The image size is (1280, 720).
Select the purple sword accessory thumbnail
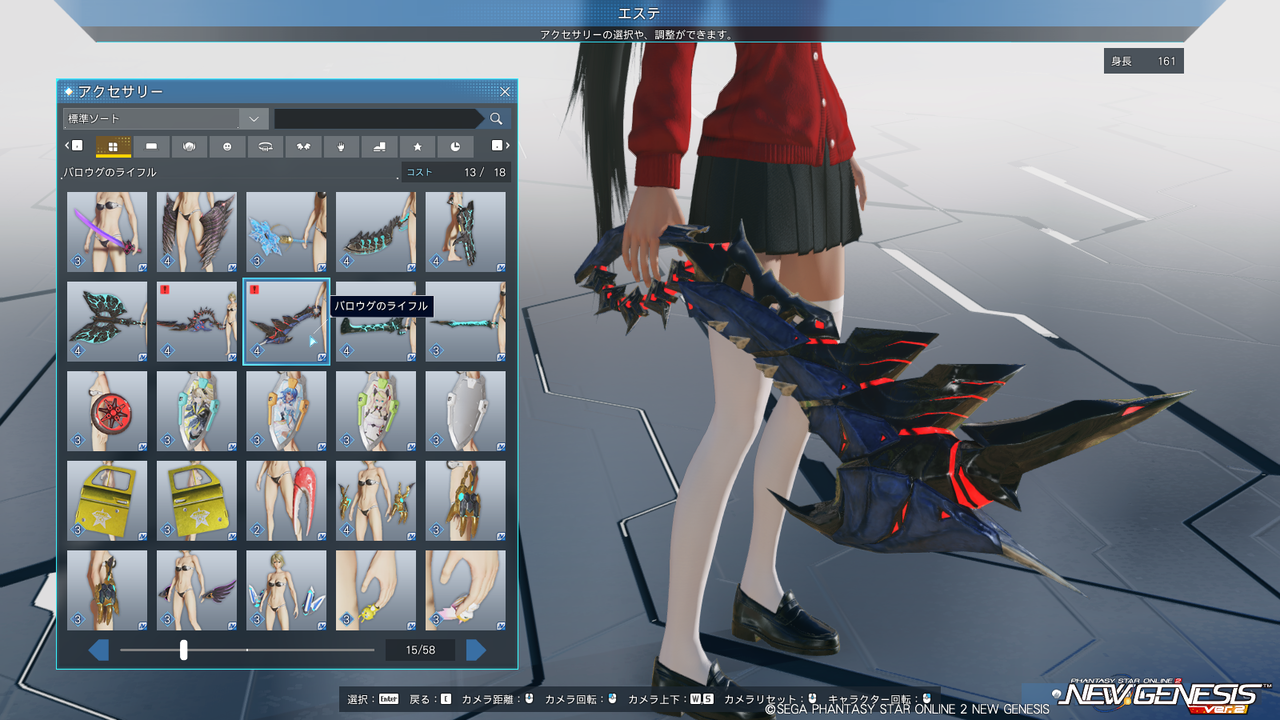tap(107, 232)
